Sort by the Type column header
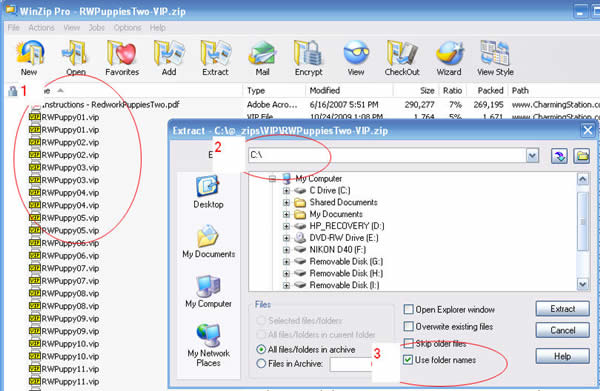 click(x=274, y=91)
